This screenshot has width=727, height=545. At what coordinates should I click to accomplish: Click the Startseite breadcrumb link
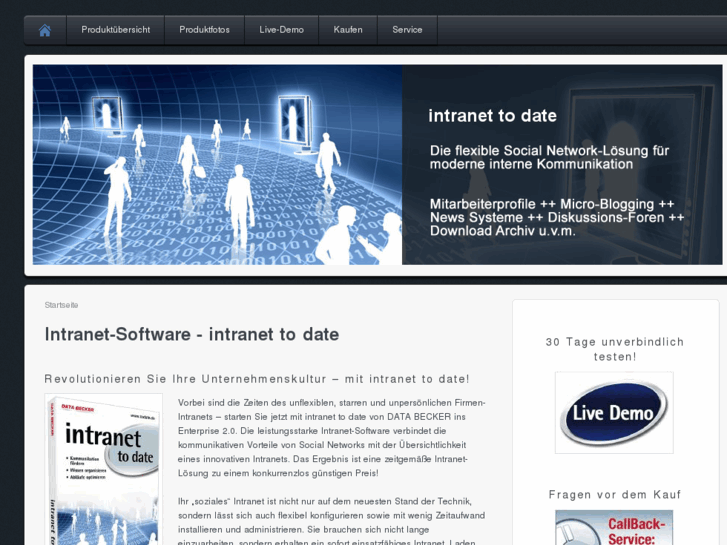[x=61, y=305]
